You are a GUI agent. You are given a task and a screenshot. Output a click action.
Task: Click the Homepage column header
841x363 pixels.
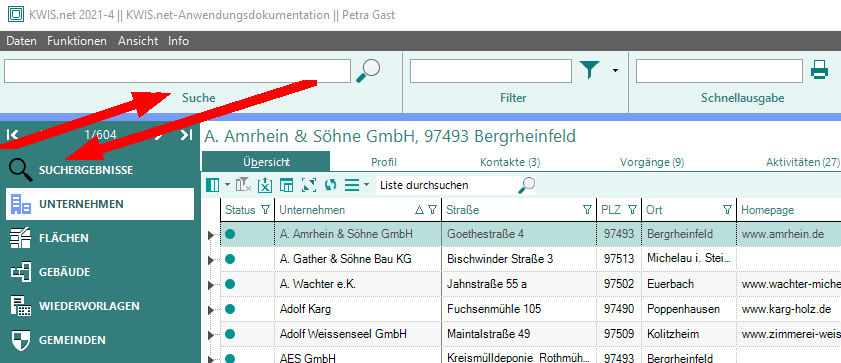tap(788, 210)
